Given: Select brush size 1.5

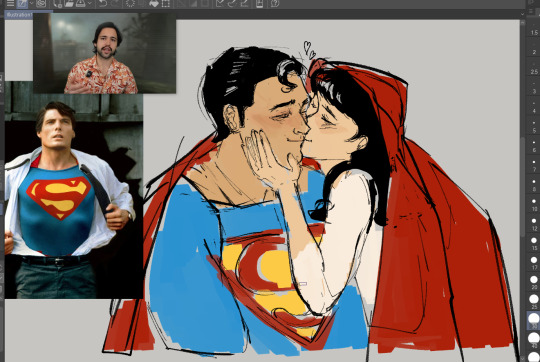Looking at the screenshot, I should (534, 28).
